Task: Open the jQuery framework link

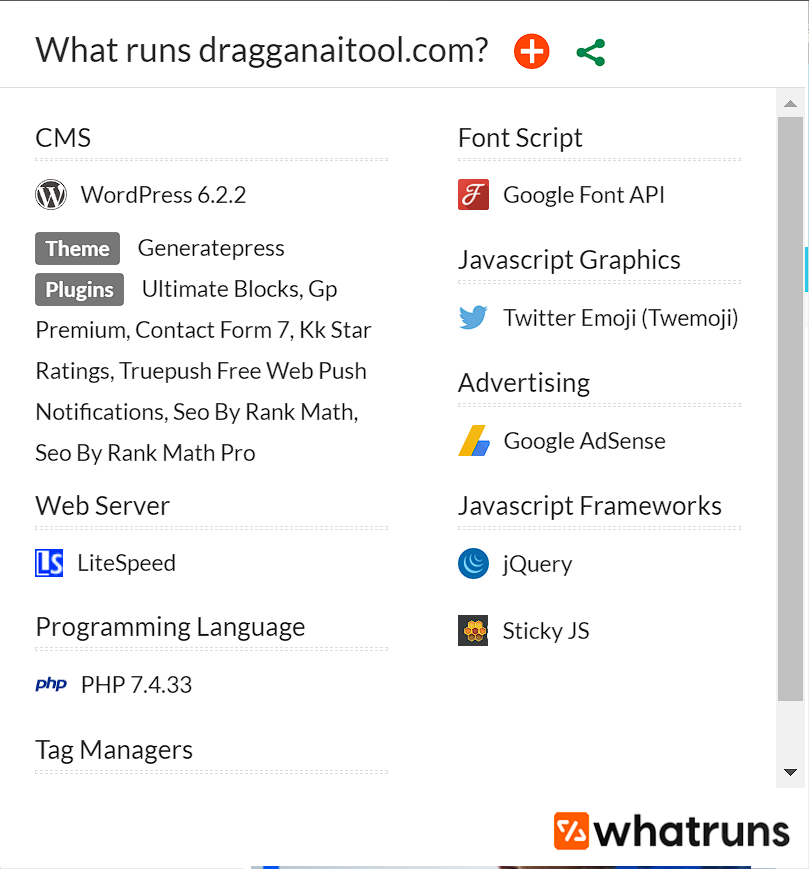Action: (537, 565)
